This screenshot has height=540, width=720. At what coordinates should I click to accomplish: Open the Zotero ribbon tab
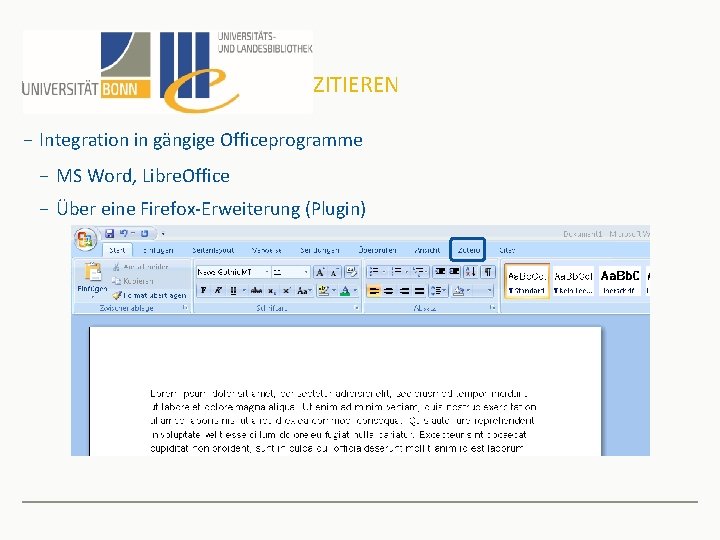(468, 250)
